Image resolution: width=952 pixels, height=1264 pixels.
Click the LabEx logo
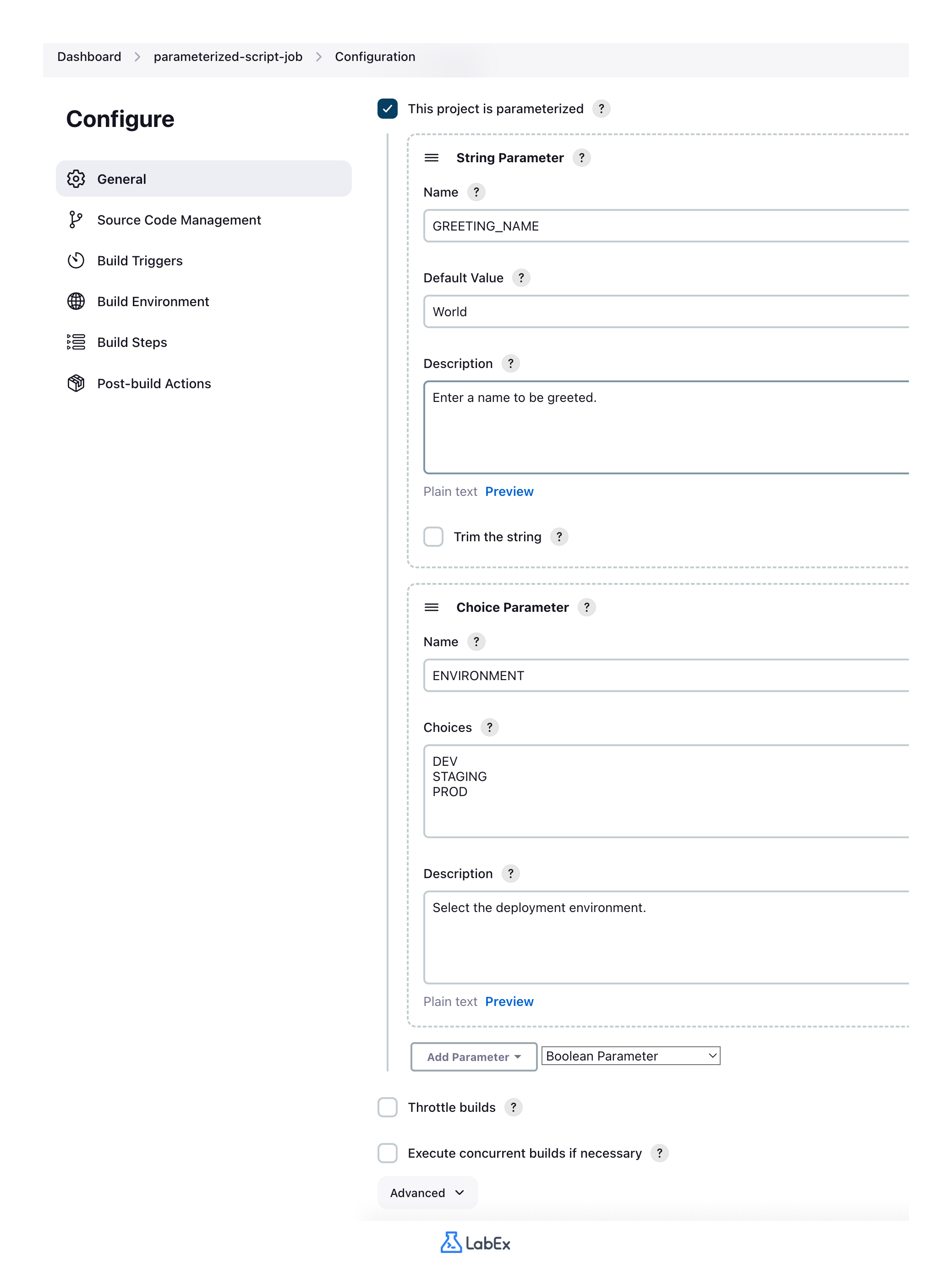pos(475,1242)
